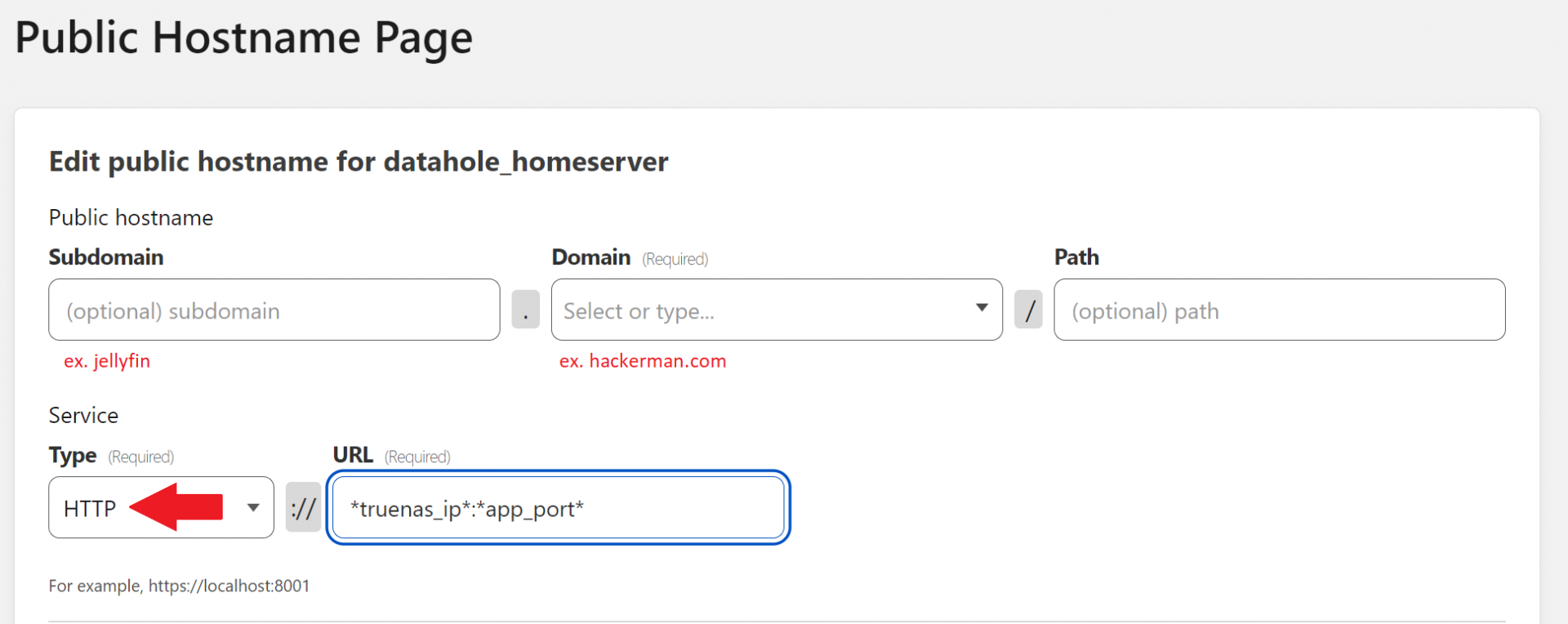This screenshot has width=1568, height=624.
Task: Click the Domain (Required) field label
Action: [x=630, y=258]
